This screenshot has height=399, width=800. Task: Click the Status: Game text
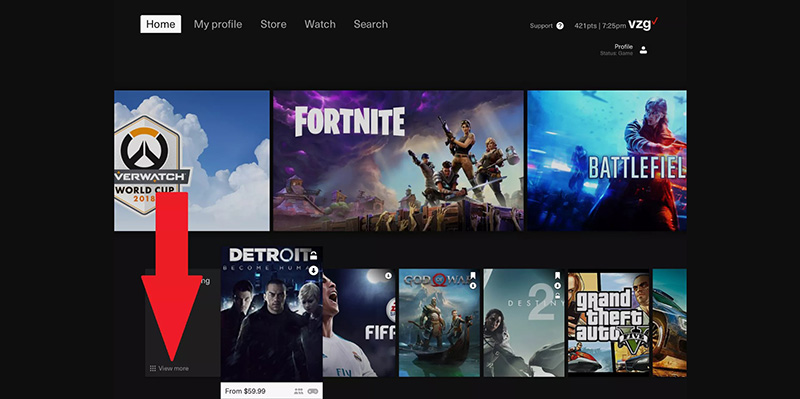(x=616, y=53)
